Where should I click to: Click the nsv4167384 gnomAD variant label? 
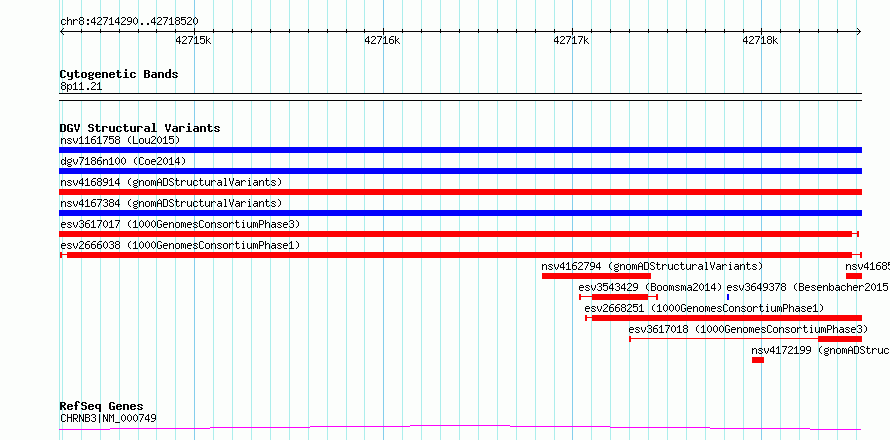pyautogui.click(x=171, y=203)
